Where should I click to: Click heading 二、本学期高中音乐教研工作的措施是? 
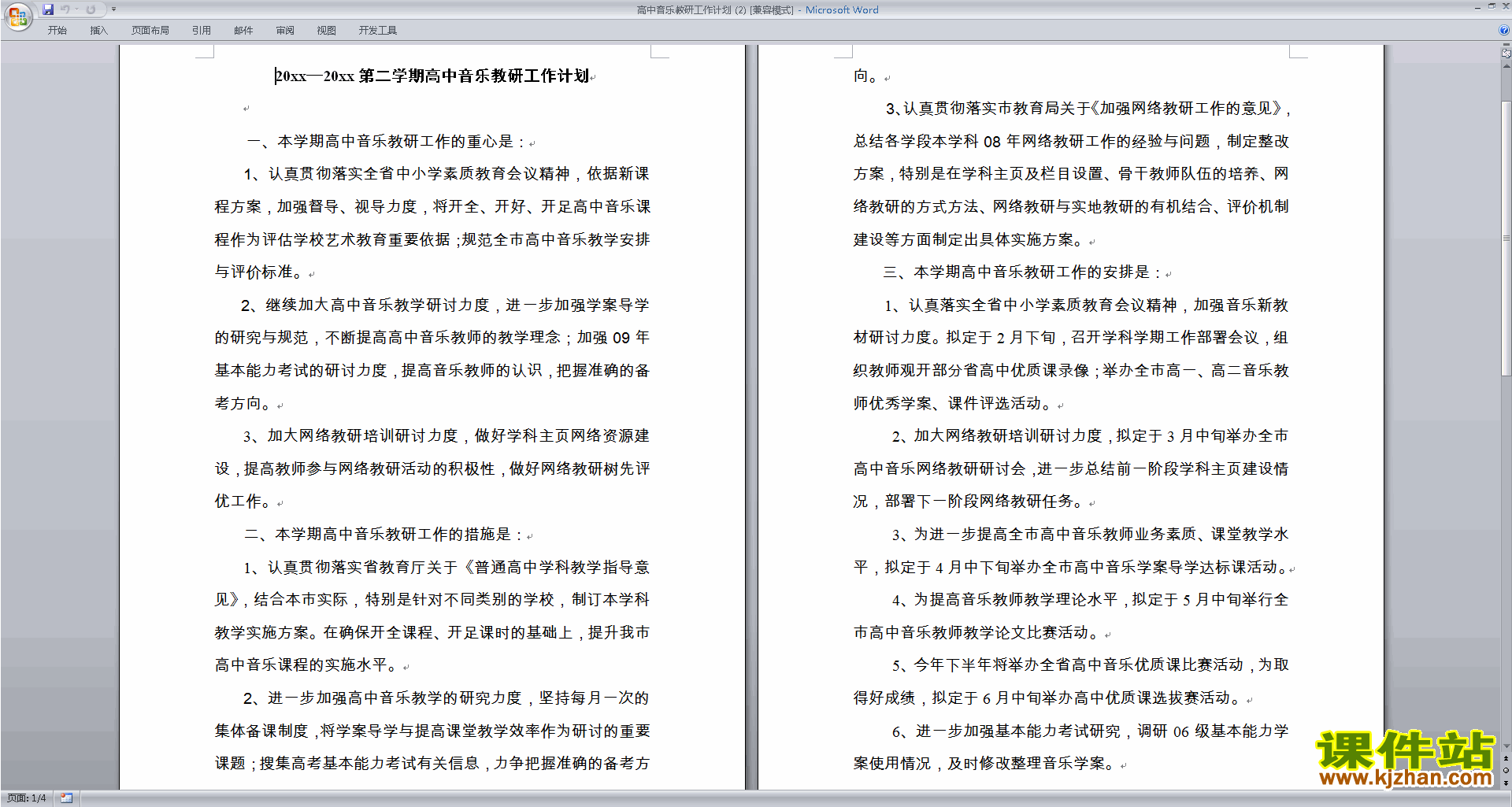384,535
